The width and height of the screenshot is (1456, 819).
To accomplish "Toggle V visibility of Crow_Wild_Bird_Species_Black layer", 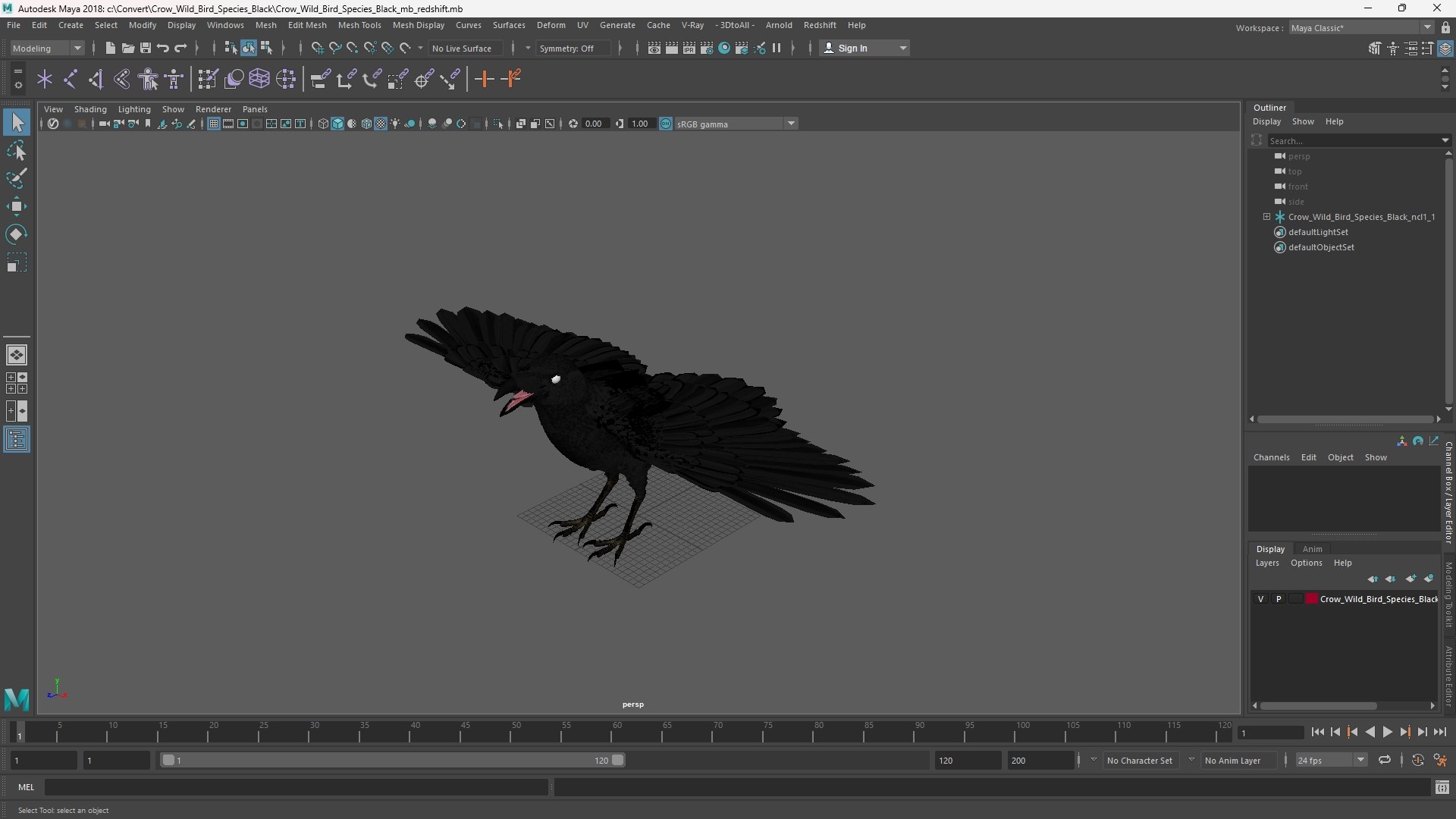I will 1261,599.
